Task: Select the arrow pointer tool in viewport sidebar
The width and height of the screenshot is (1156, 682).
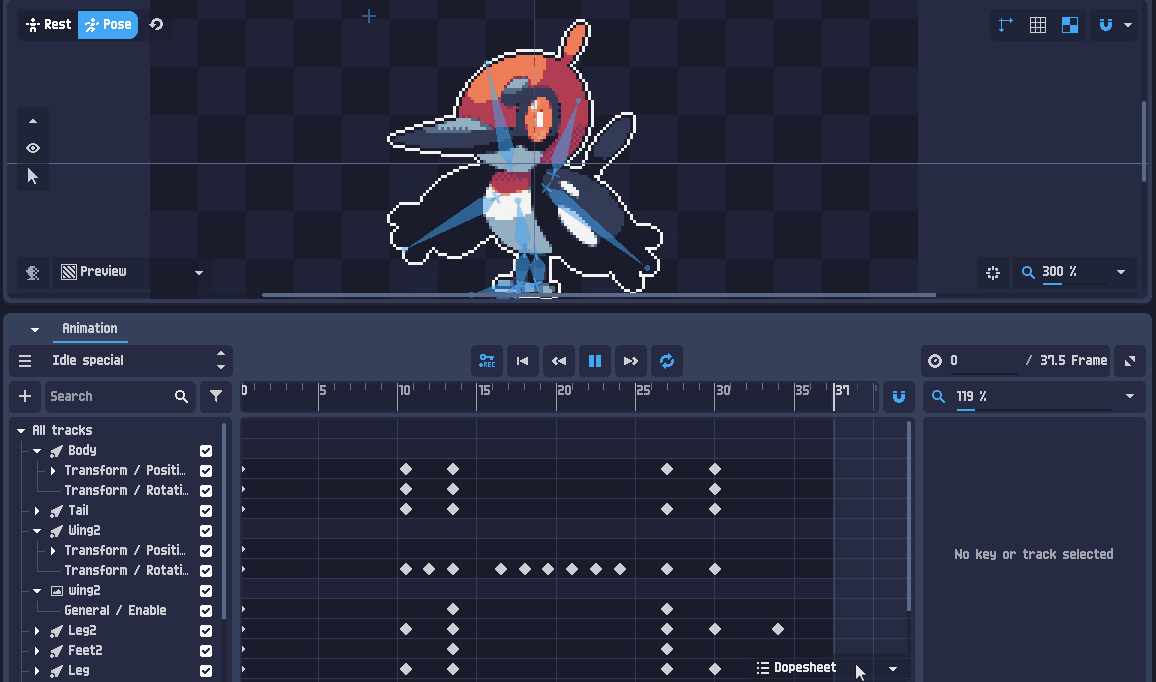Action: (32, 177)
